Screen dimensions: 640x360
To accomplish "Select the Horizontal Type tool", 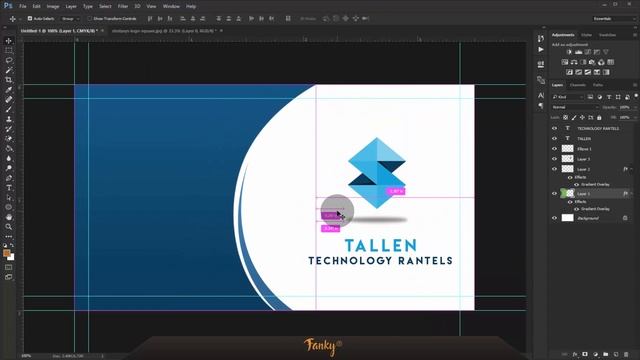I will 9,188.
